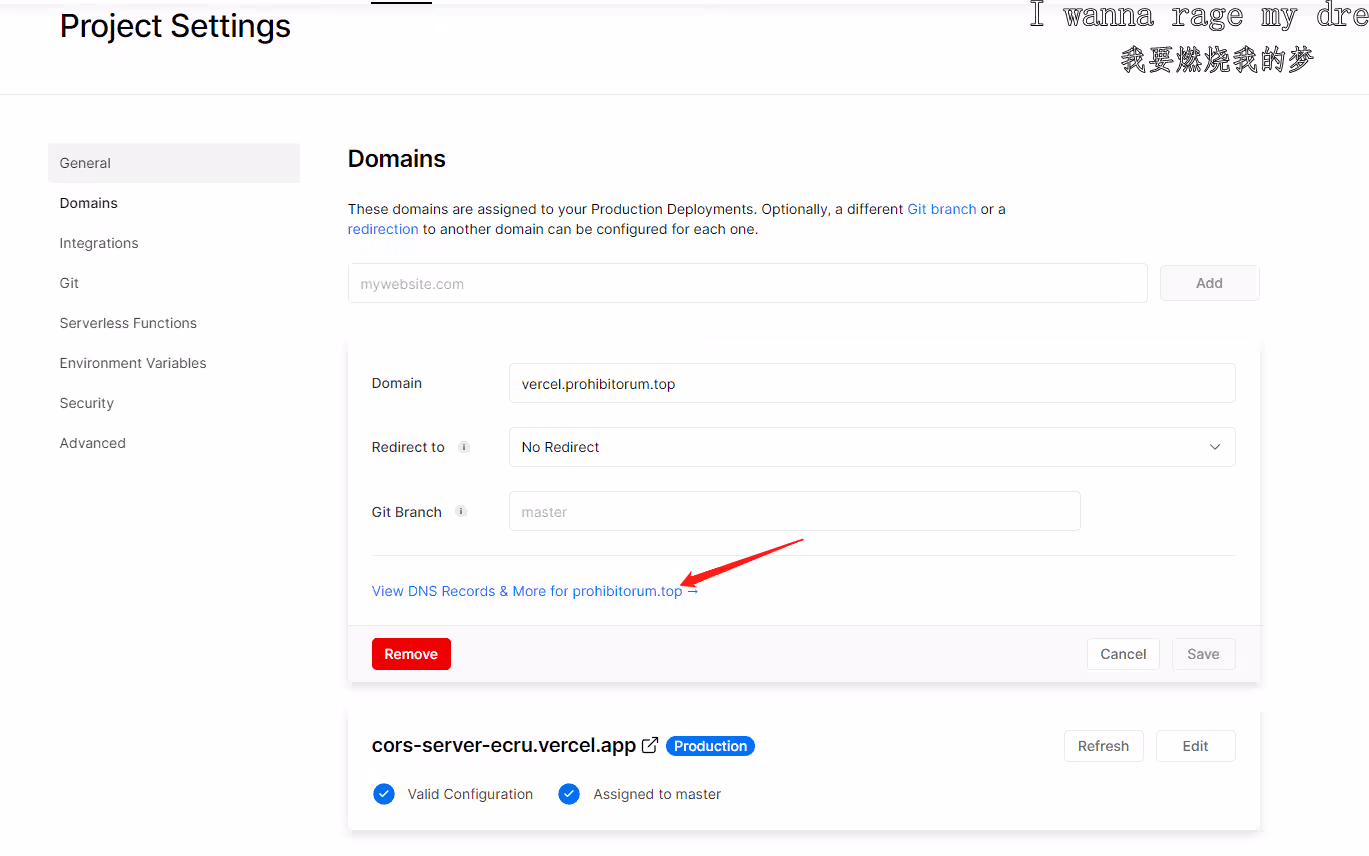1369x856 pixels.
Task: Click info icon next to Redirect to
Action: click(x=464, y=447)
